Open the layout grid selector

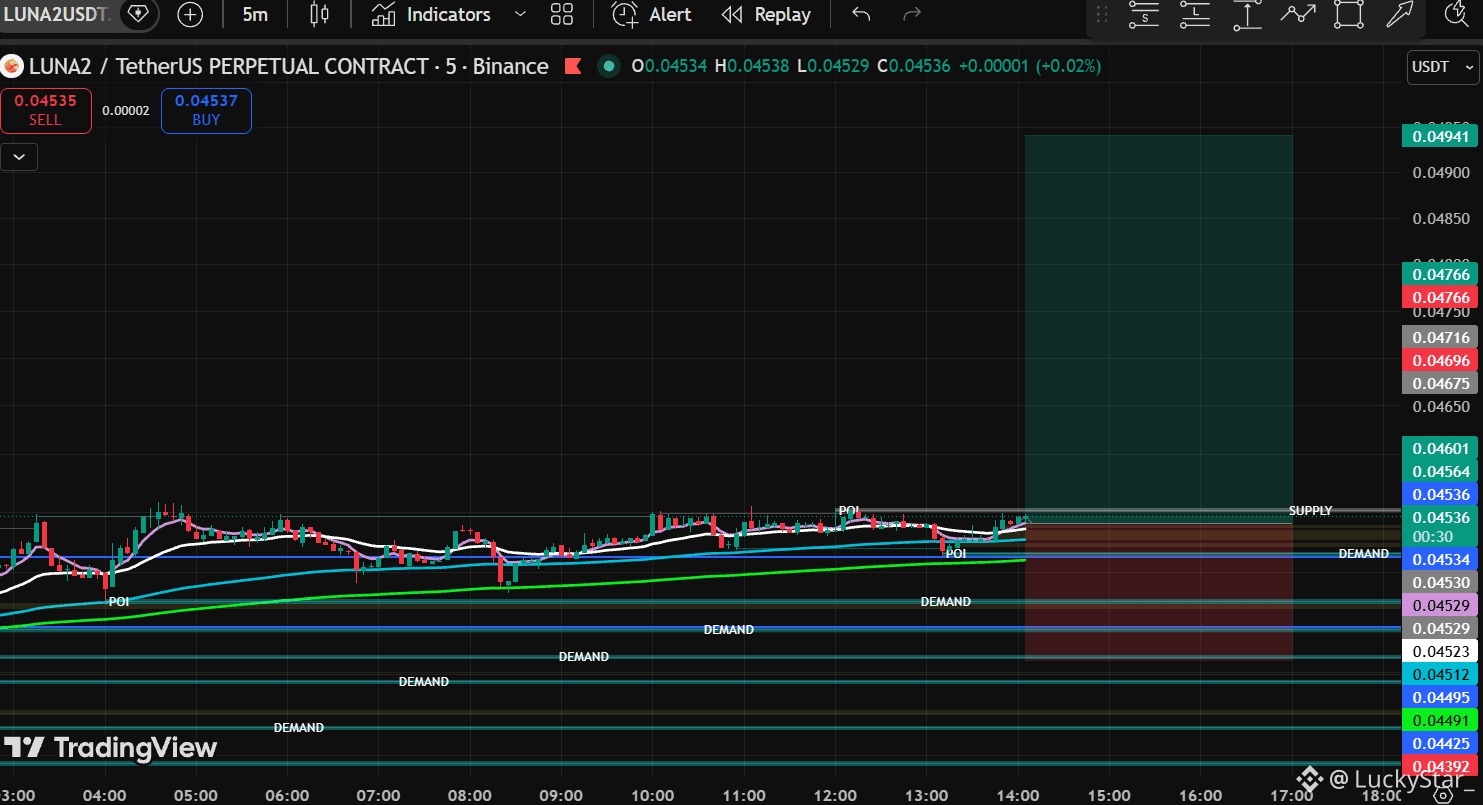tap(562, 14)
